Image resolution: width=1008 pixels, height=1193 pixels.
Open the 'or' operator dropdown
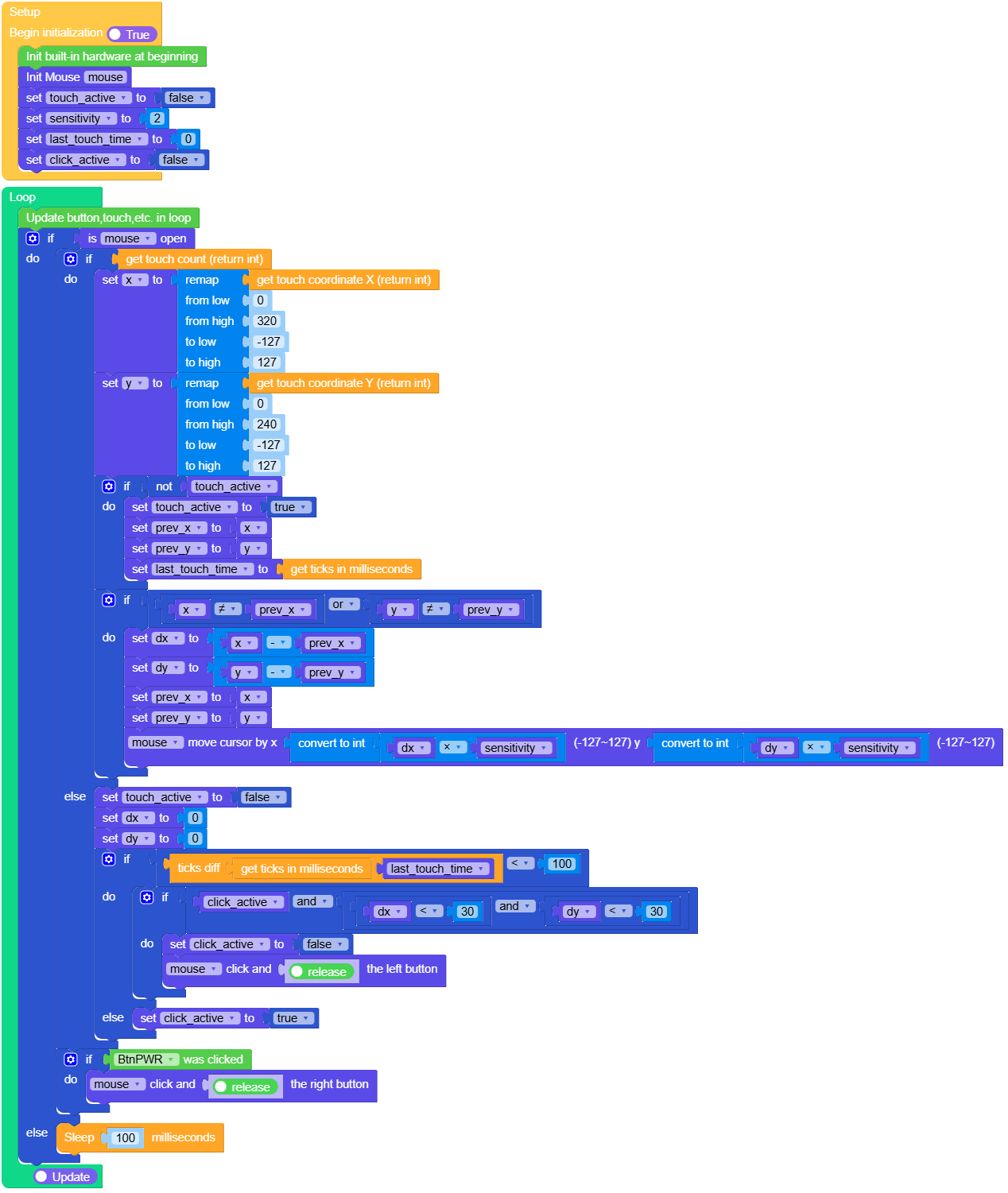(x=343, y=604)
